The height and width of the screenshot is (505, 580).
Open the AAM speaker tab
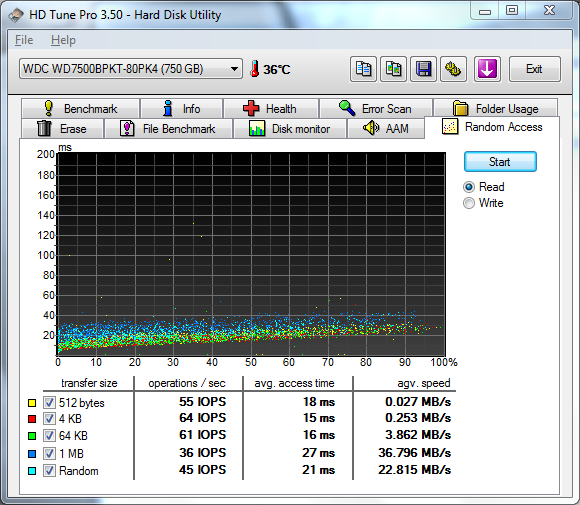pos(386,128)
